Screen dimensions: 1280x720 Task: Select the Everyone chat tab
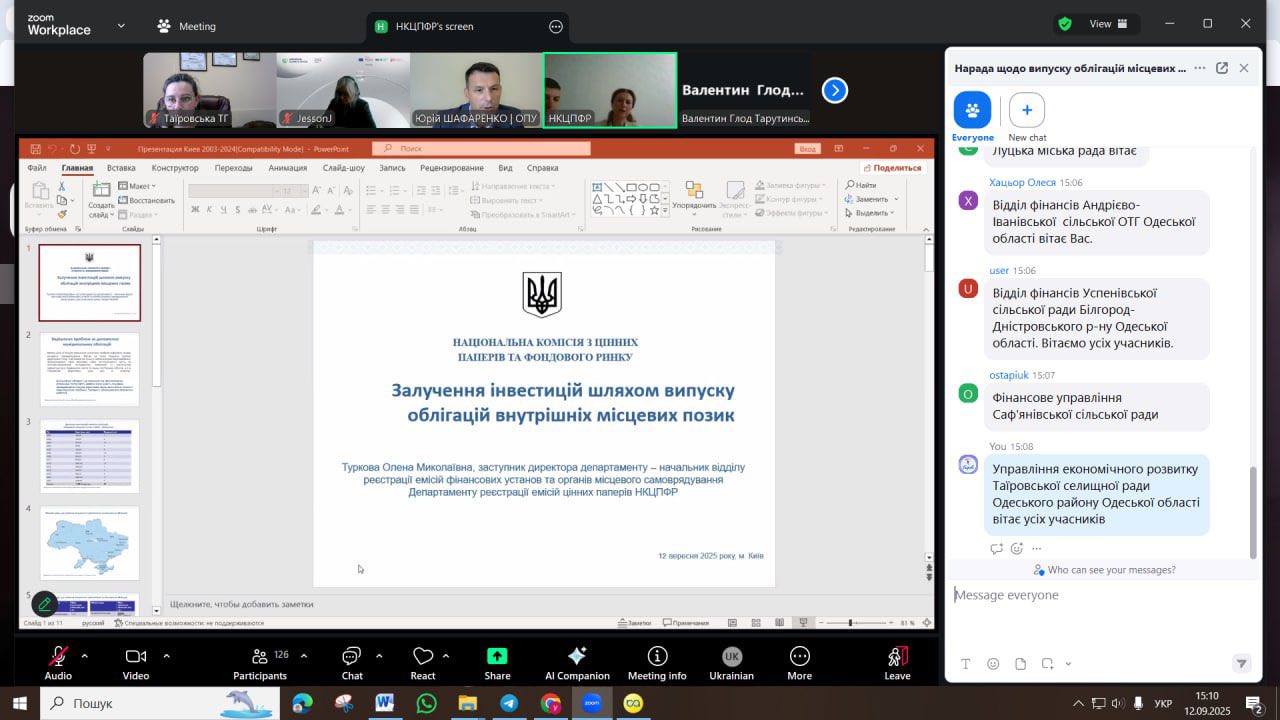(x=972, y=111)
